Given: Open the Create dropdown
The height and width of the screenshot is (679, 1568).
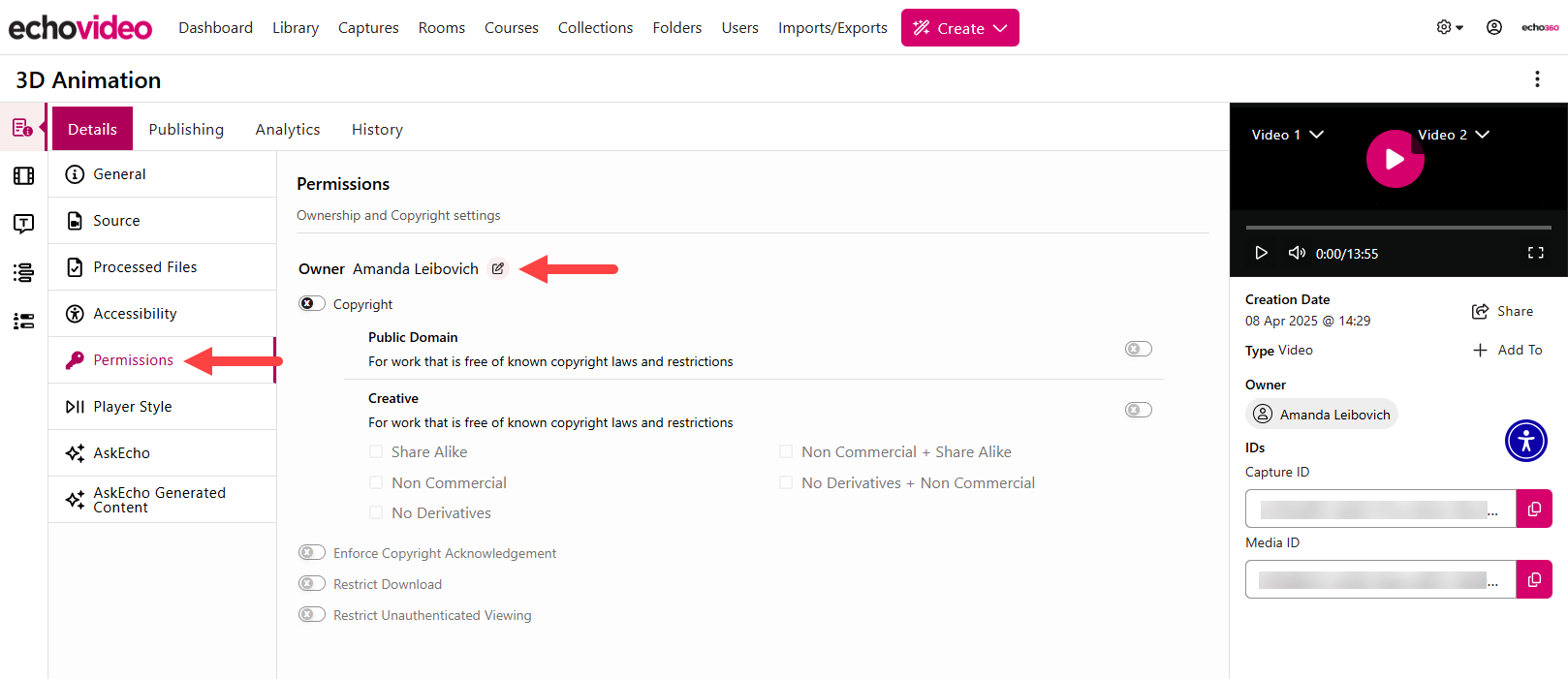Looking at the screenshot, I should (x=959, y=27).
